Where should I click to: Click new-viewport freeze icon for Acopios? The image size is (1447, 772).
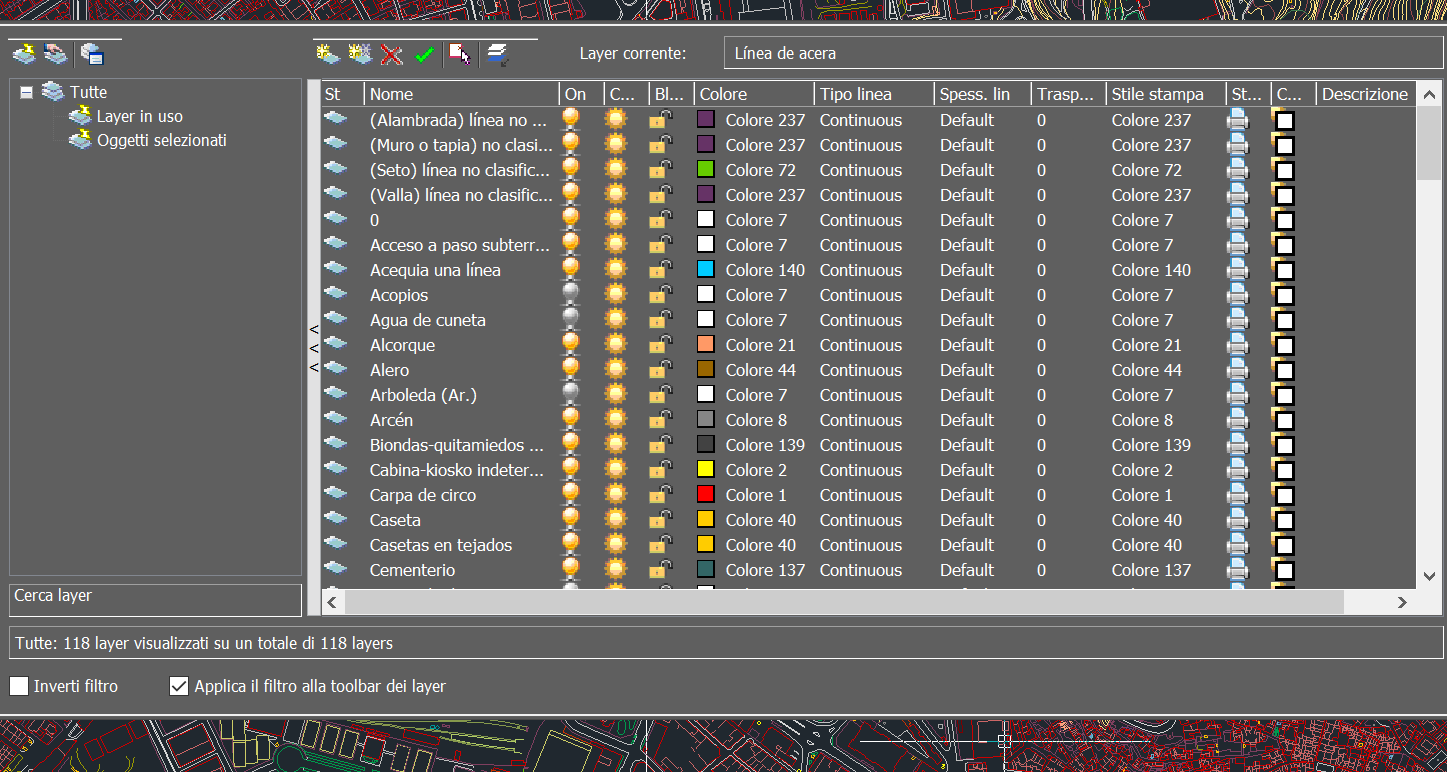[1283, 294]
